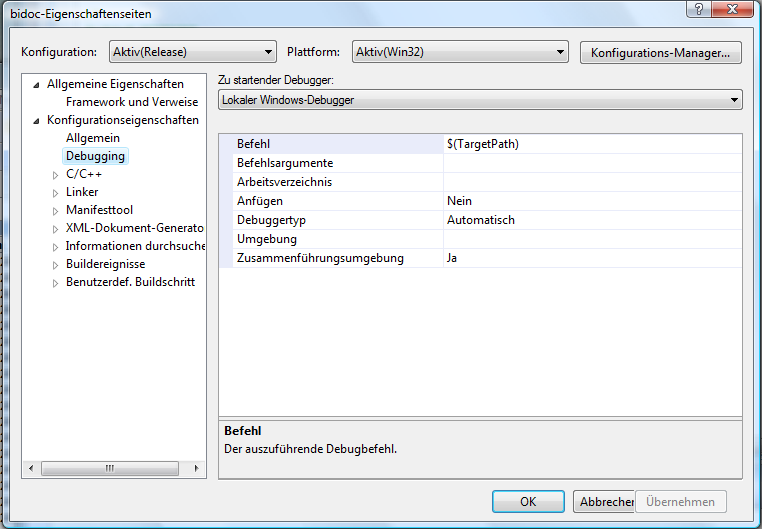Click the tree's horizontal scrollbar right arrow
The width and height of the screenshot is (762, 529).
pos(198,468)
